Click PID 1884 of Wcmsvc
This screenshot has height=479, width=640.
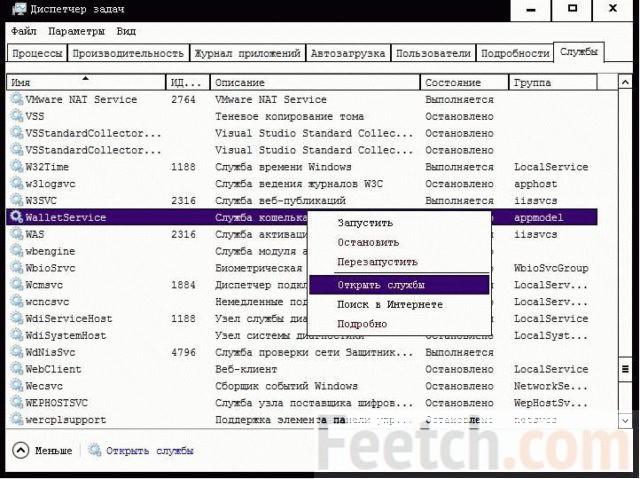click(x=183, y=285)
